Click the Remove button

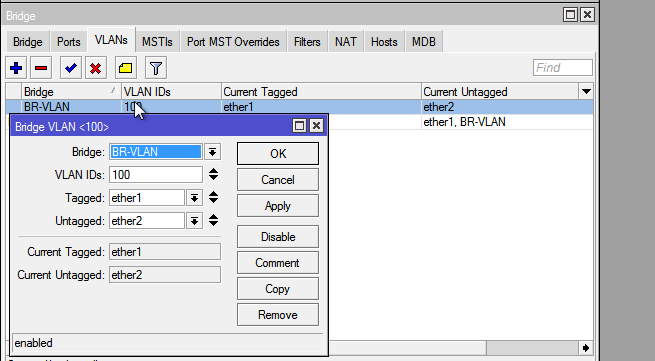(278, 314)
